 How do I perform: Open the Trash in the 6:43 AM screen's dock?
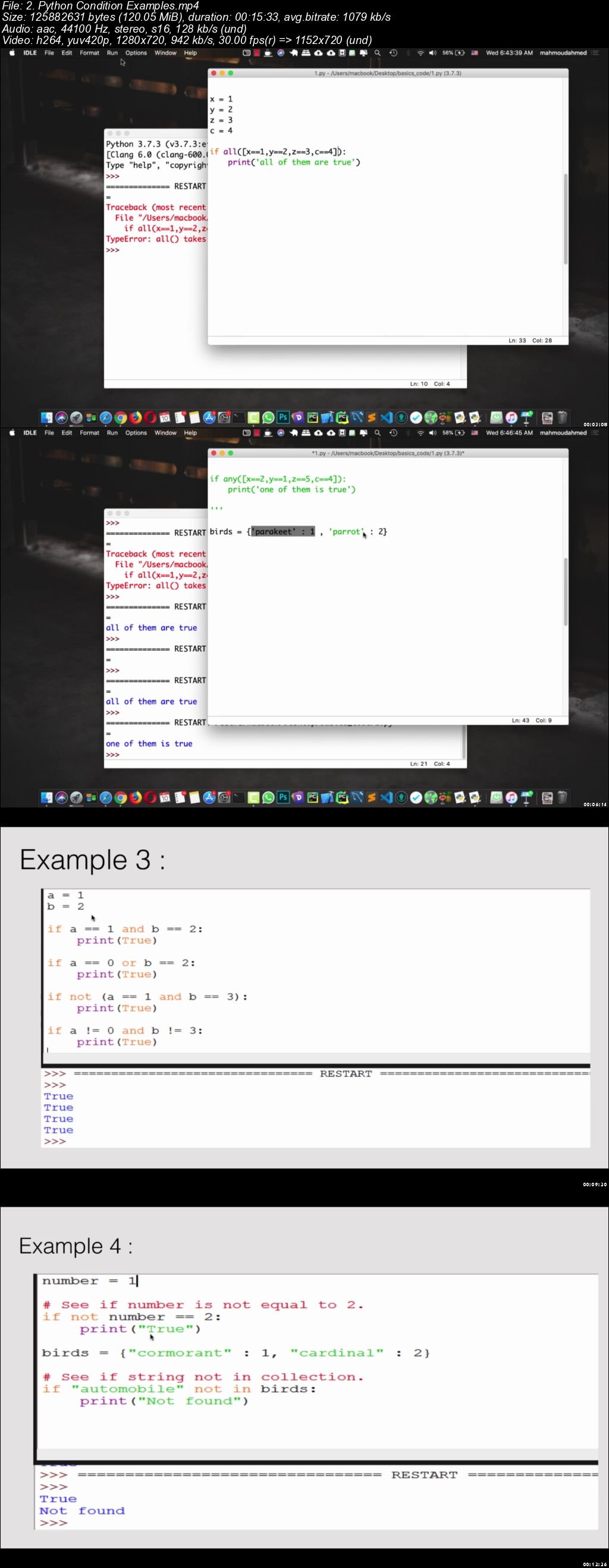(562, 417)
